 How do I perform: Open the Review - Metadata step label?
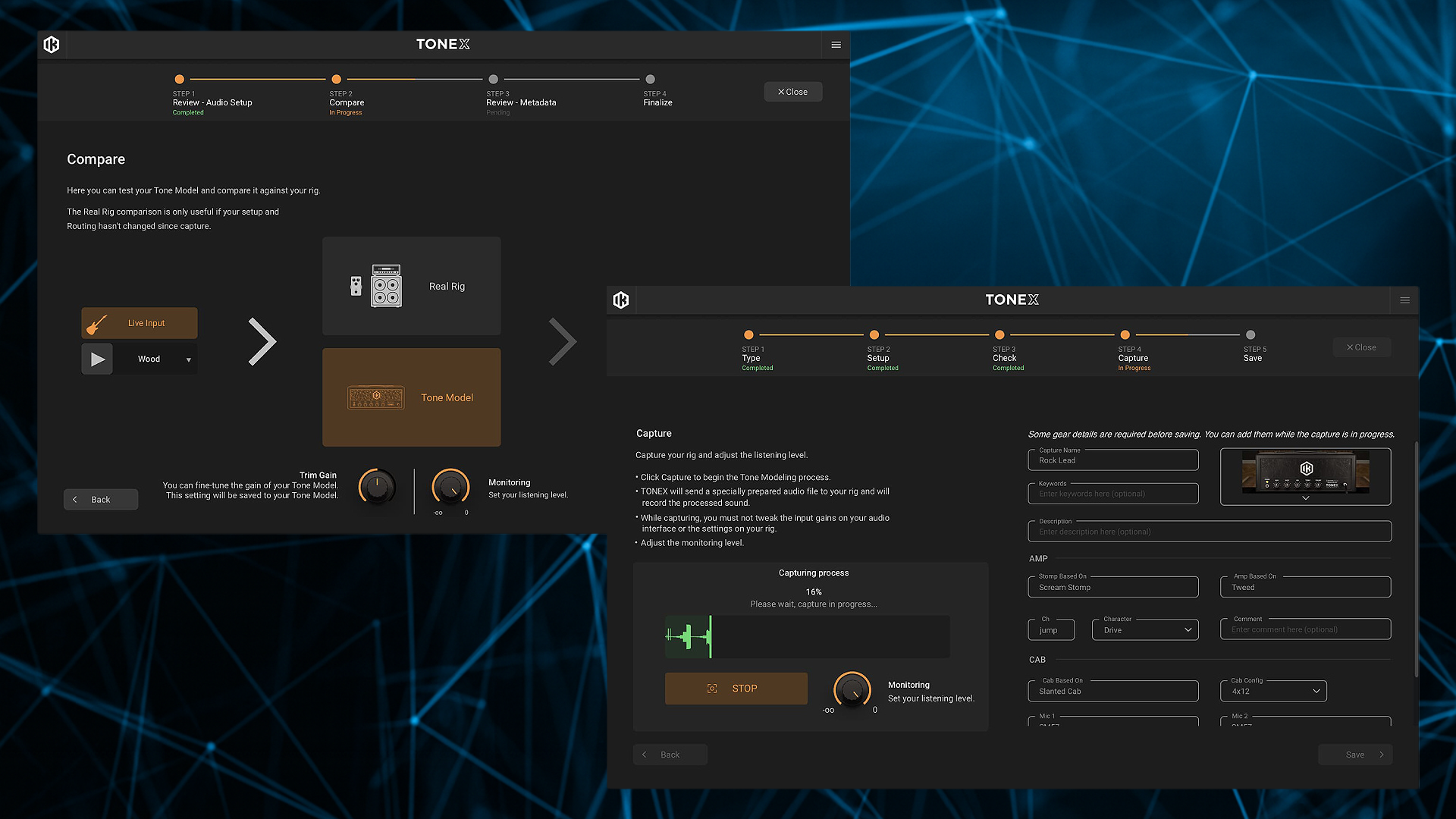click(521, 102)
